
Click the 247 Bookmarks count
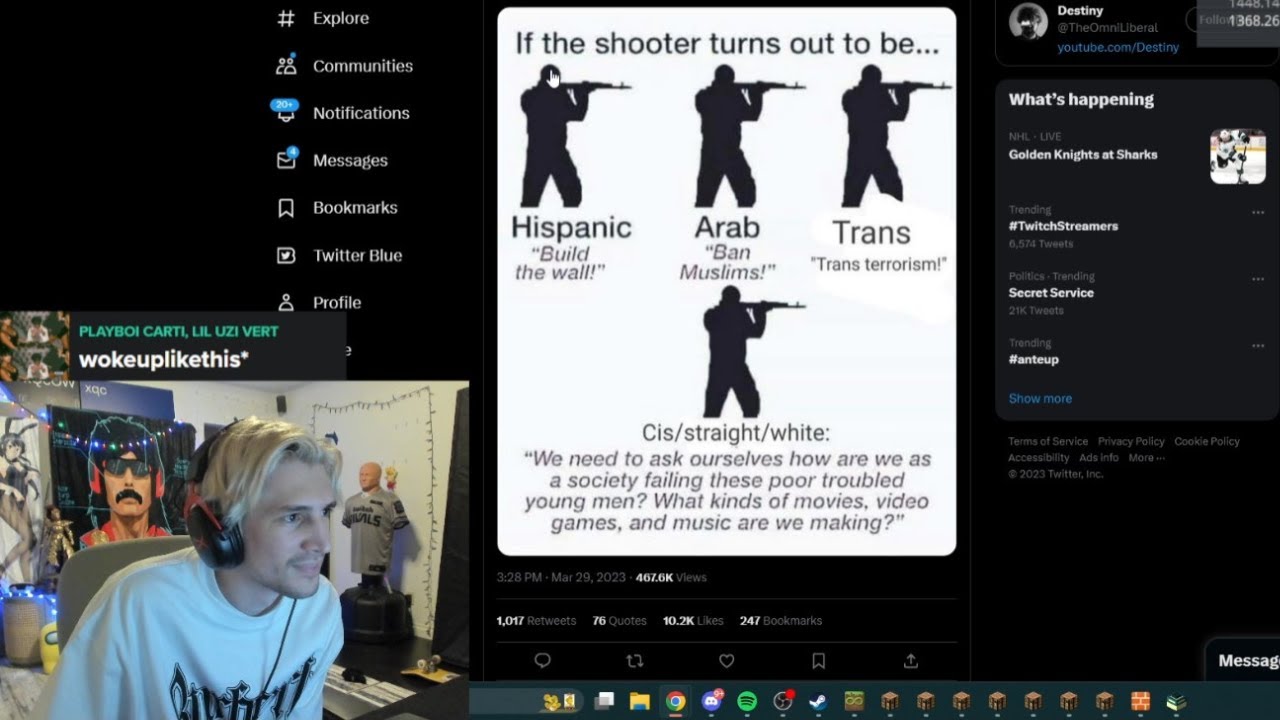[781, 621]
